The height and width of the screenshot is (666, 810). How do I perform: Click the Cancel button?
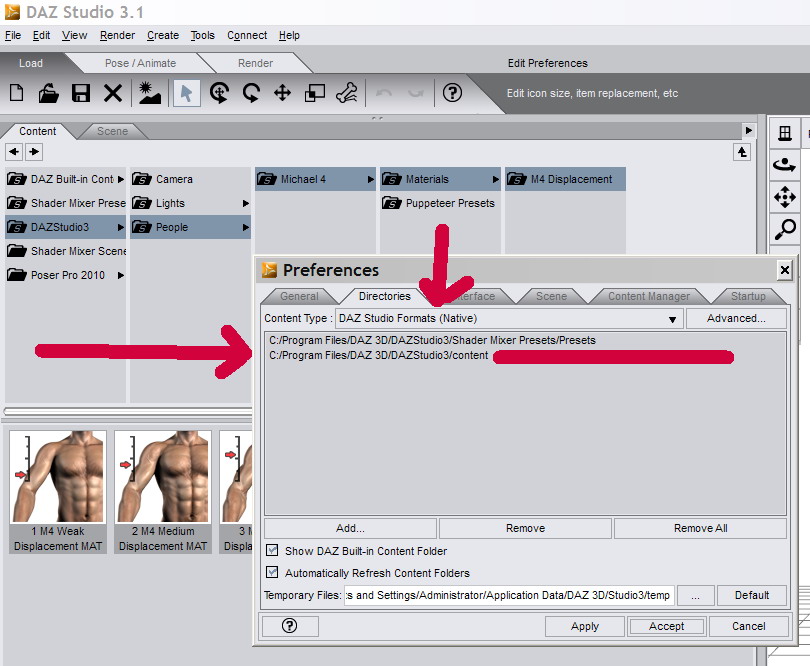[x=749, y=626]
